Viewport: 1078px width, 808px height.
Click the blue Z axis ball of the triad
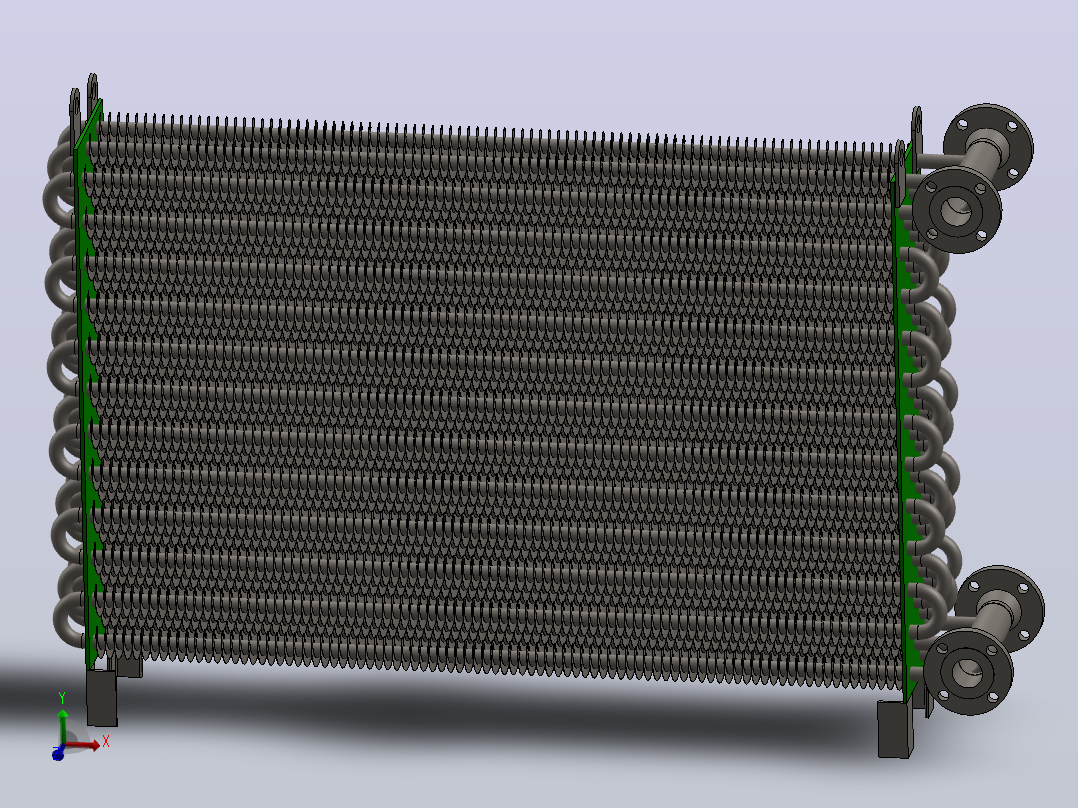tap(58, 754)
